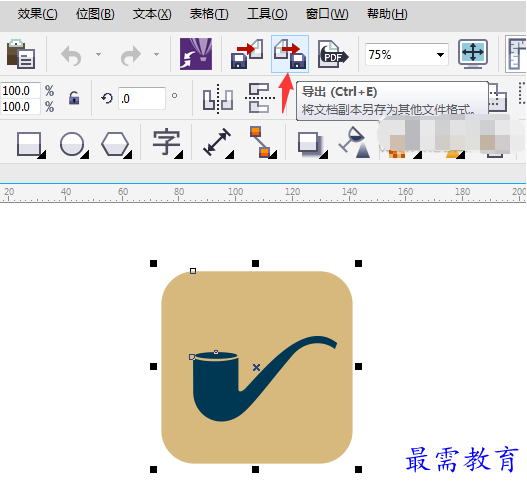
Task: Open the 窗口(W) menu
Action: click(327, 14)
